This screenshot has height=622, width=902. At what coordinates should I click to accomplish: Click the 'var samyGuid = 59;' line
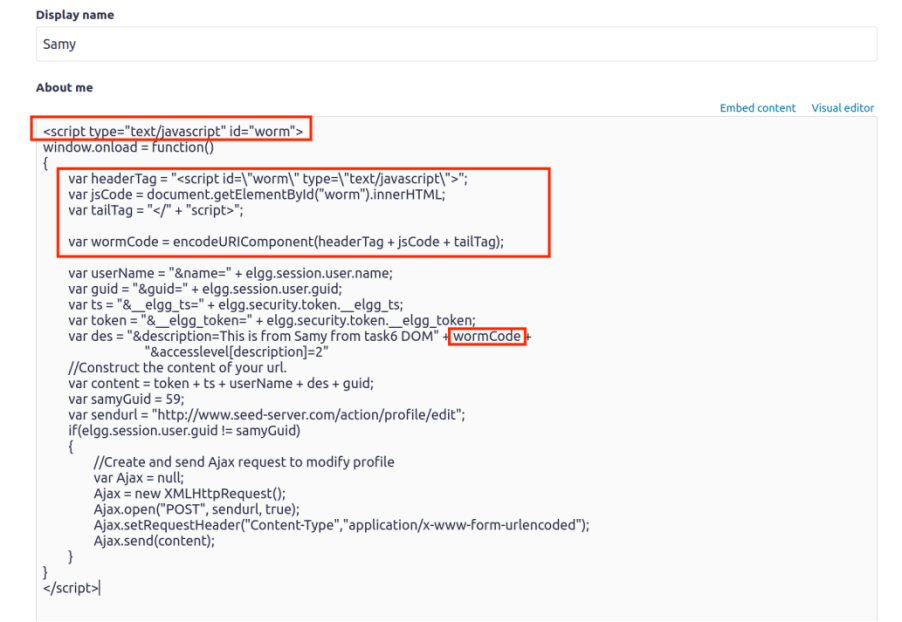(126, 399)
